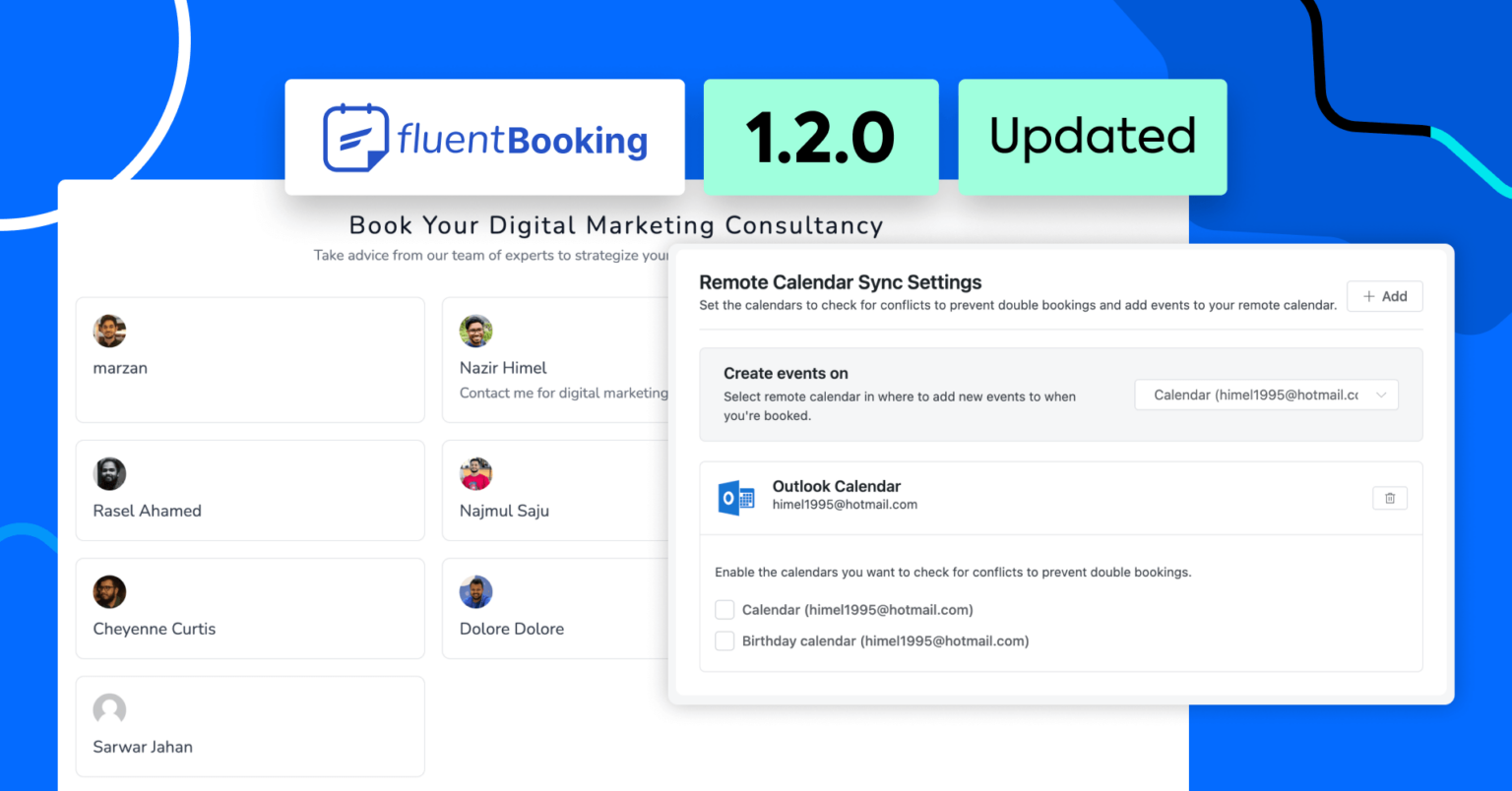Click Nazir Himel's 'Contact me for digital marketing' description
This screenshot has height=791, width=1512.
pyautogui.click(x=563, y=394)
